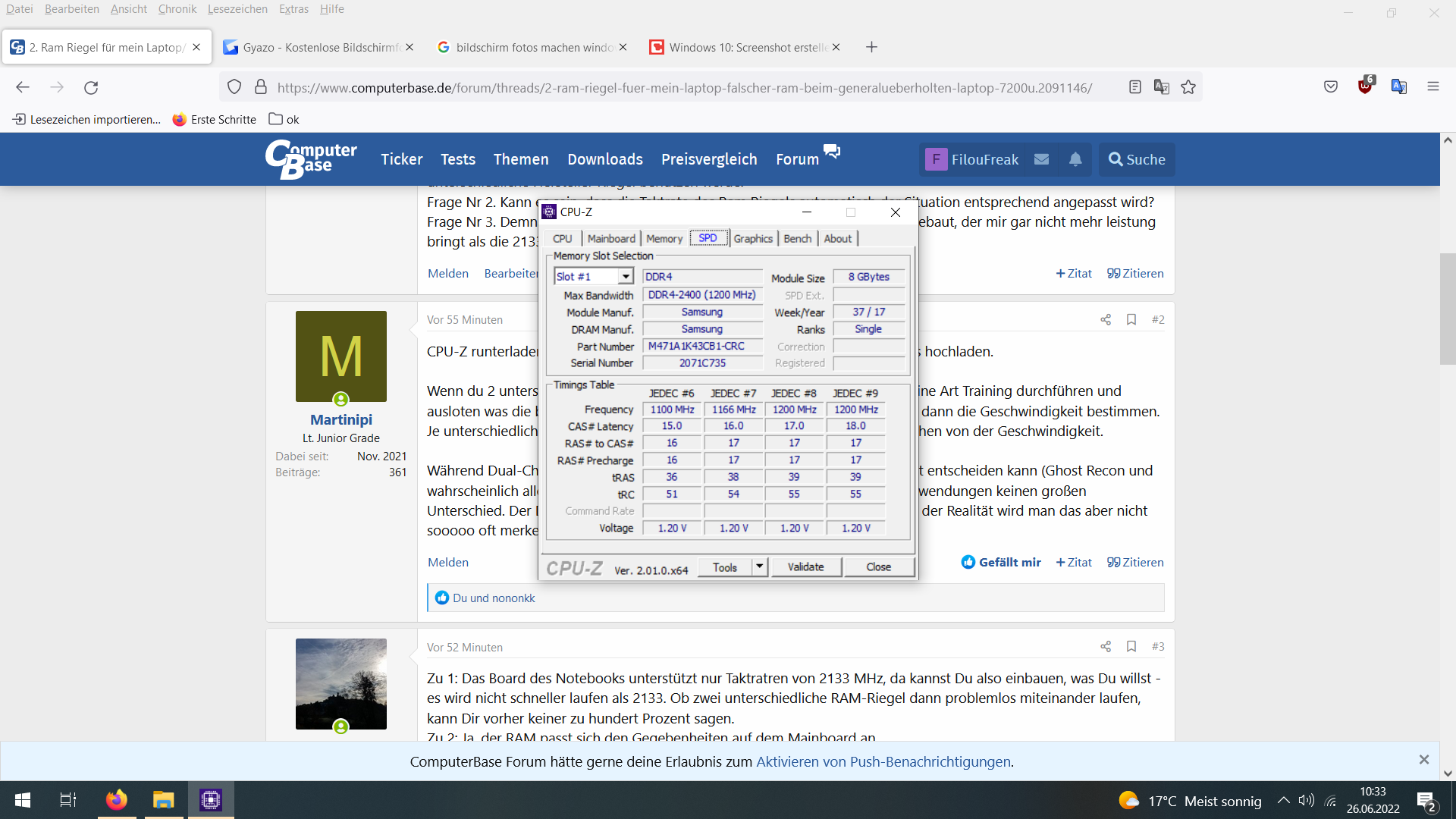
Task: Reload the current browser page
Action: (x=91, y=87)
